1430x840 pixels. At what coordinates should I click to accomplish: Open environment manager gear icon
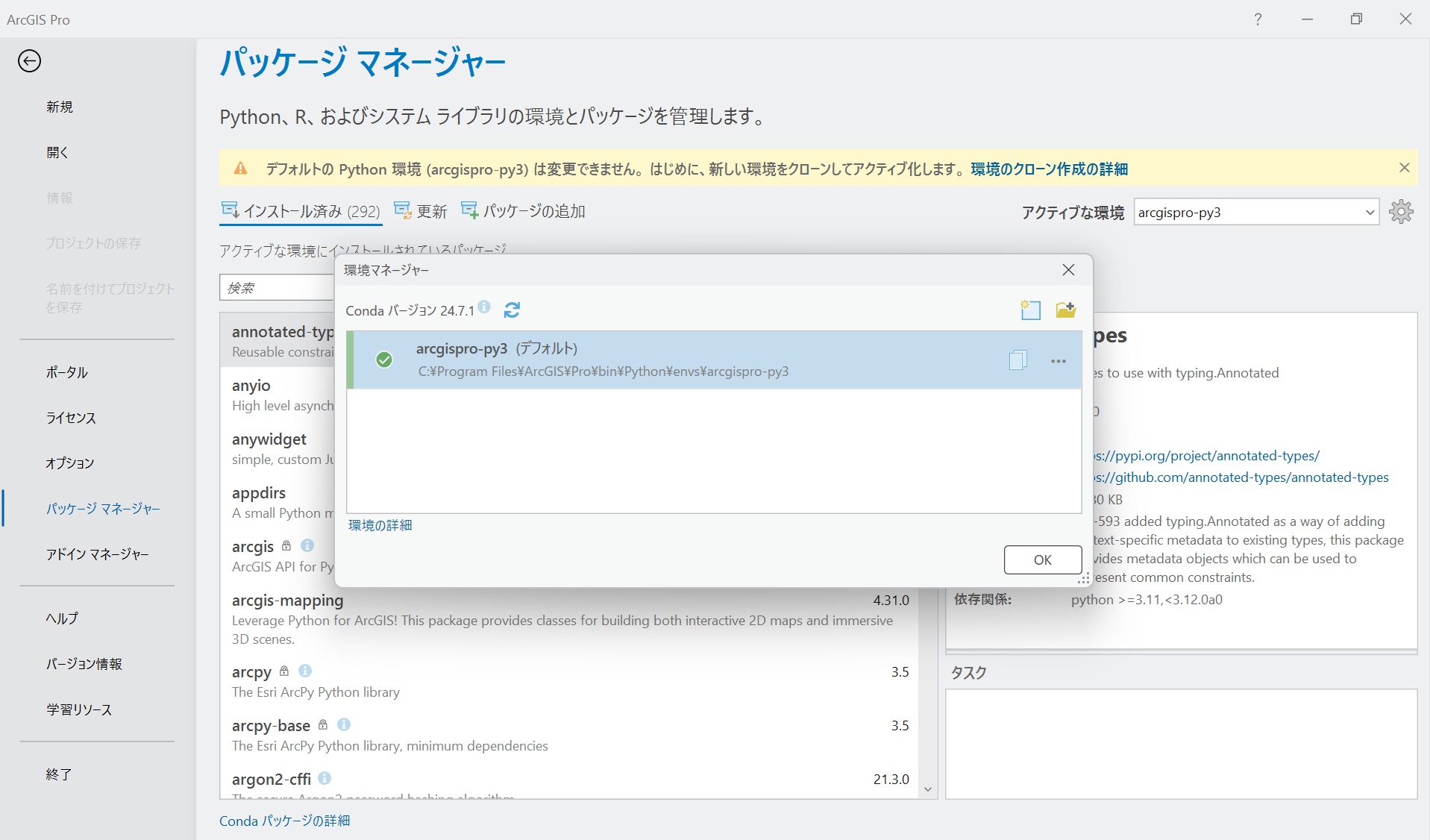tap(1401, 212)
